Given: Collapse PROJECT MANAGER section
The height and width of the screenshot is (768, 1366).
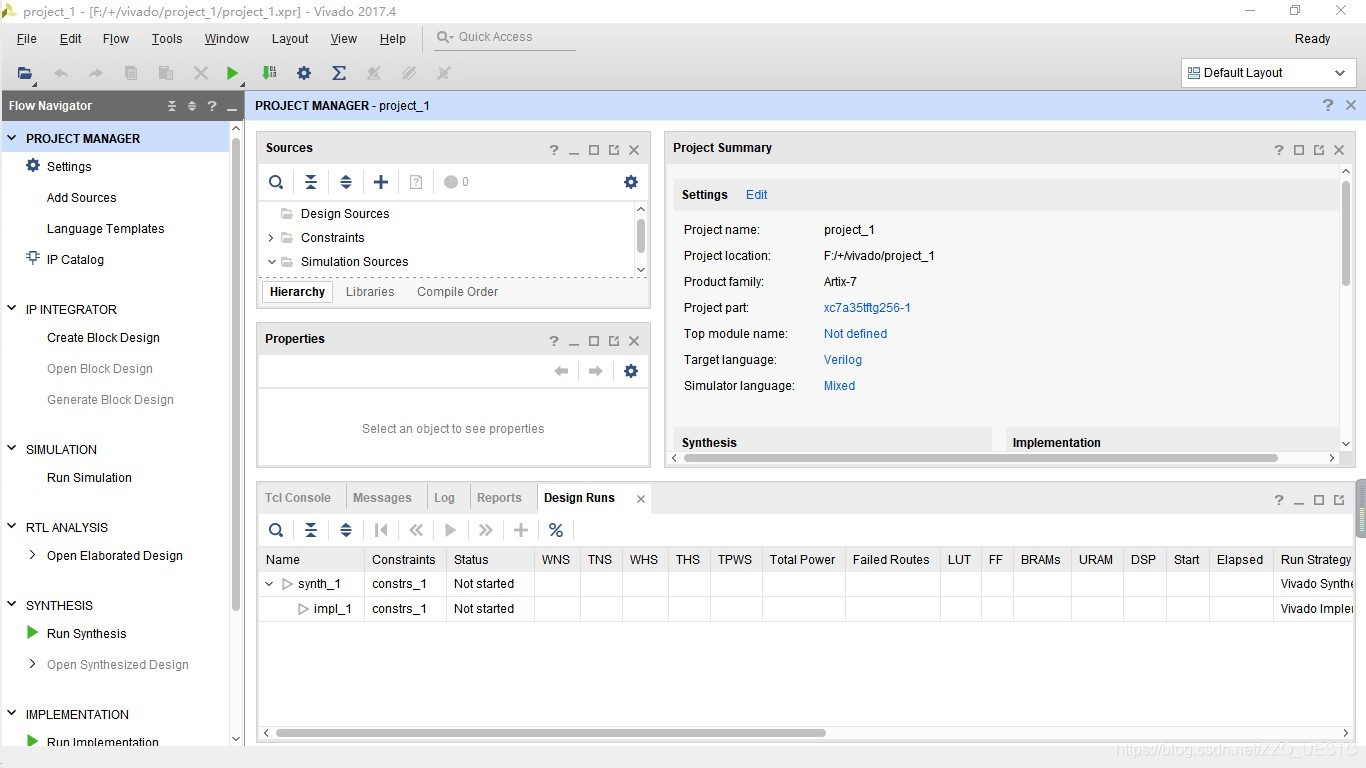Looking at the screenshot, I should coord(12,139).
